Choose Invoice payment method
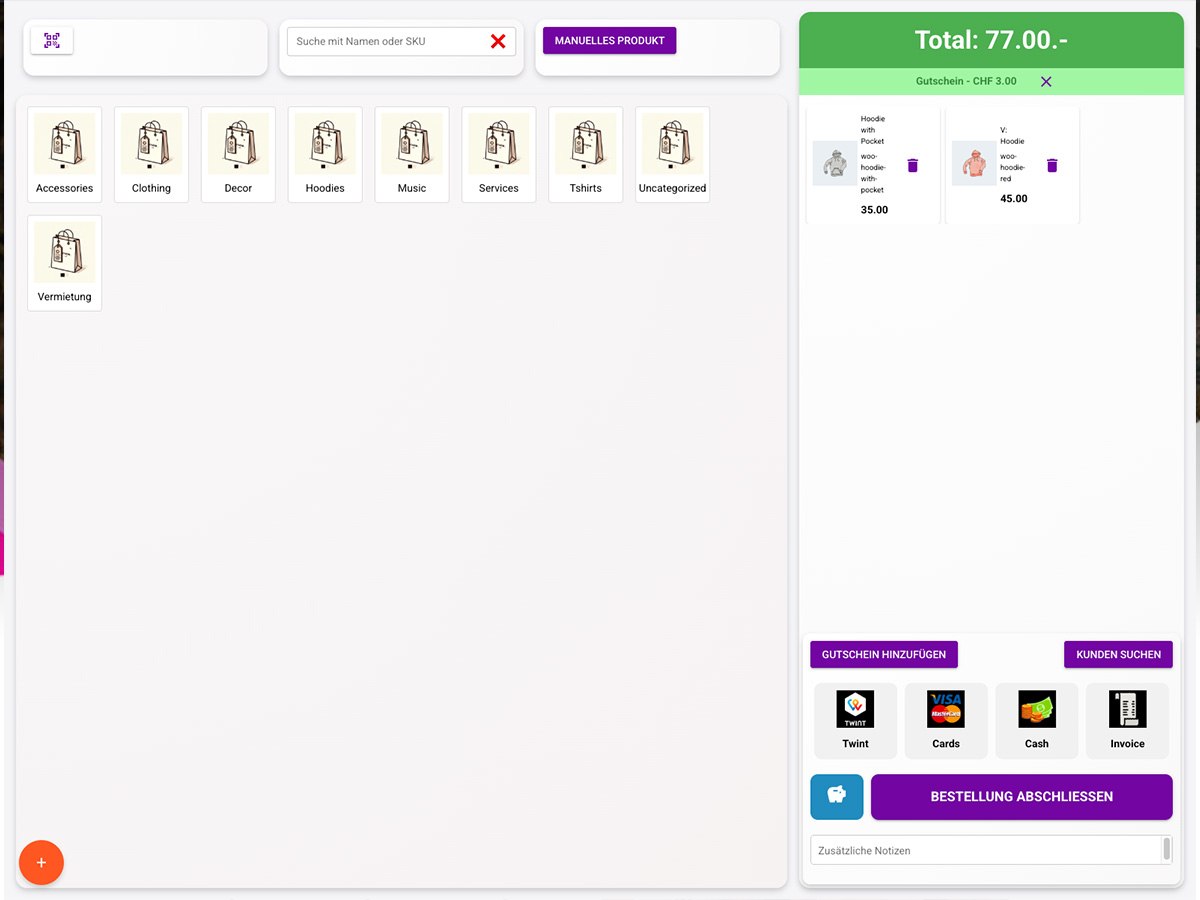The width and height of the screenshot is (1200, 900). [1127, 720]
